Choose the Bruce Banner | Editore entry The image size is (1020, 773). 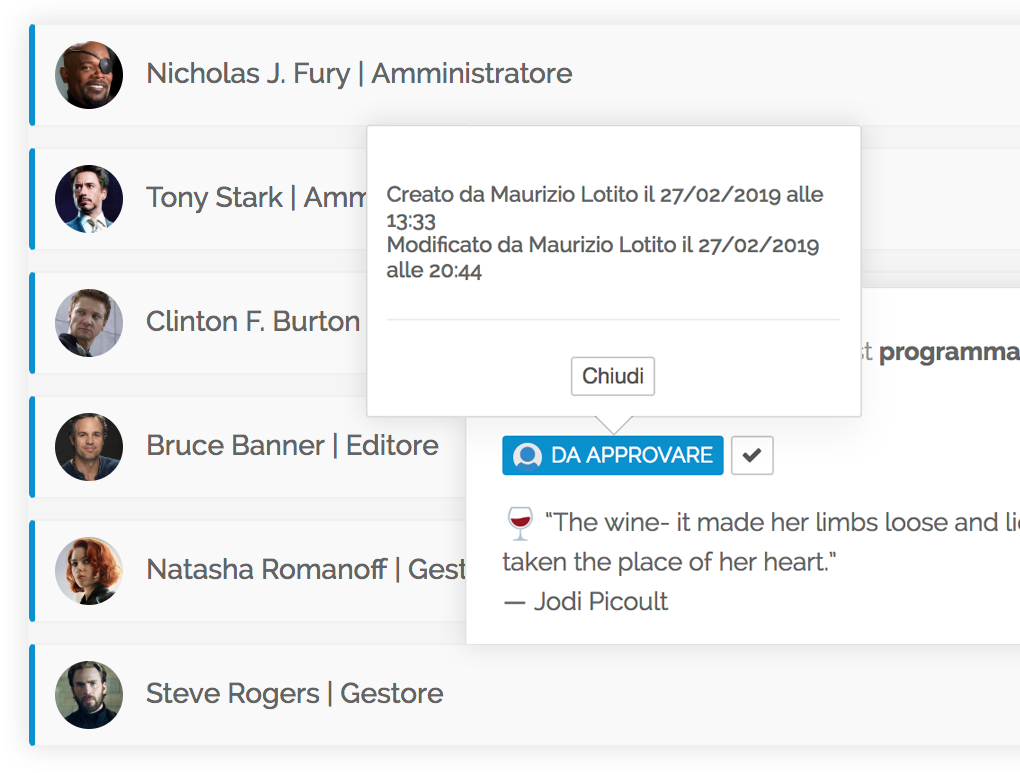point(292,446)
